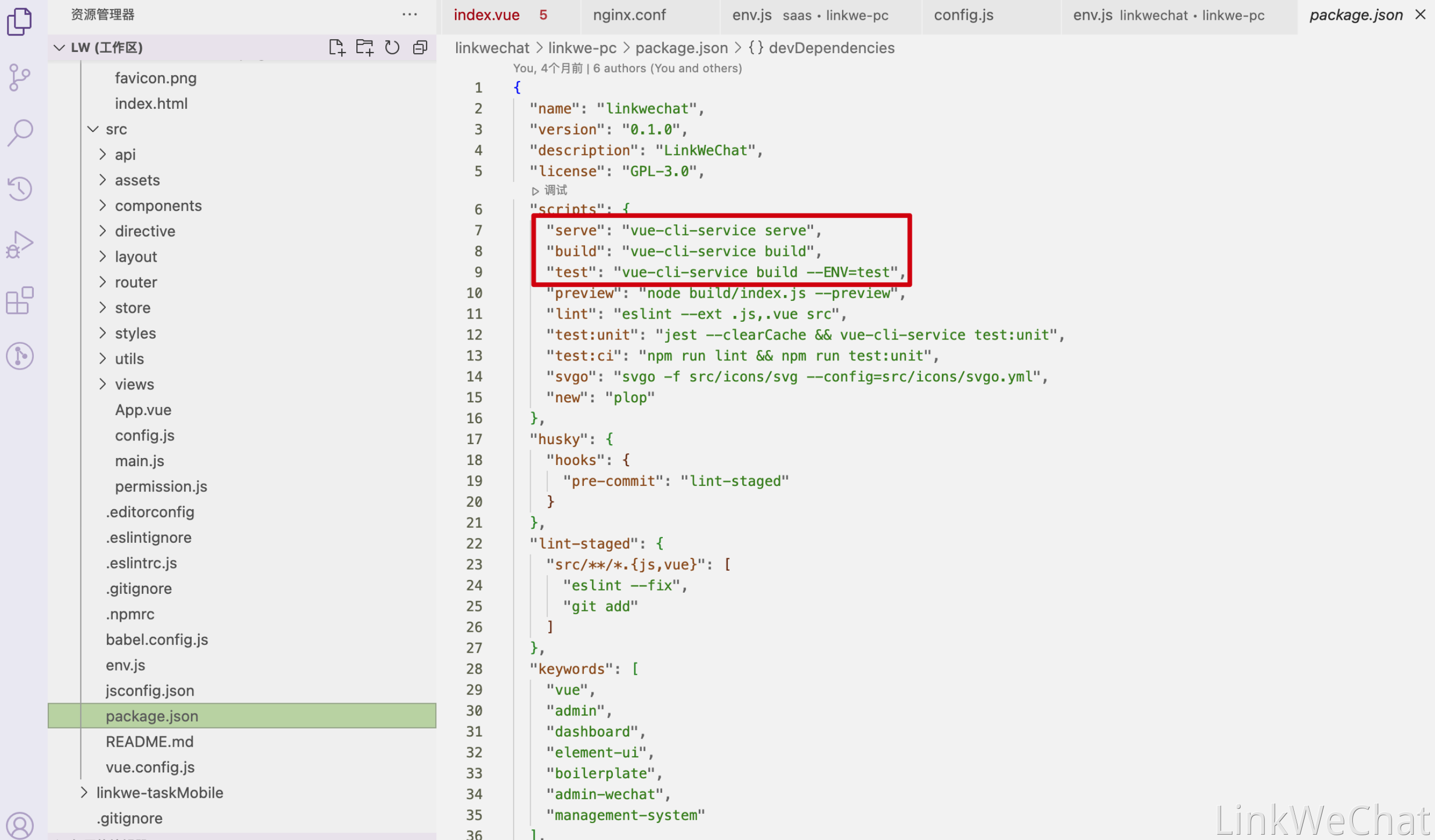Viewport: 1435px width, 840px height.
Task: Click the New Folder icon in explorer header
Action: pyautogui.click(x=364, y=47)
